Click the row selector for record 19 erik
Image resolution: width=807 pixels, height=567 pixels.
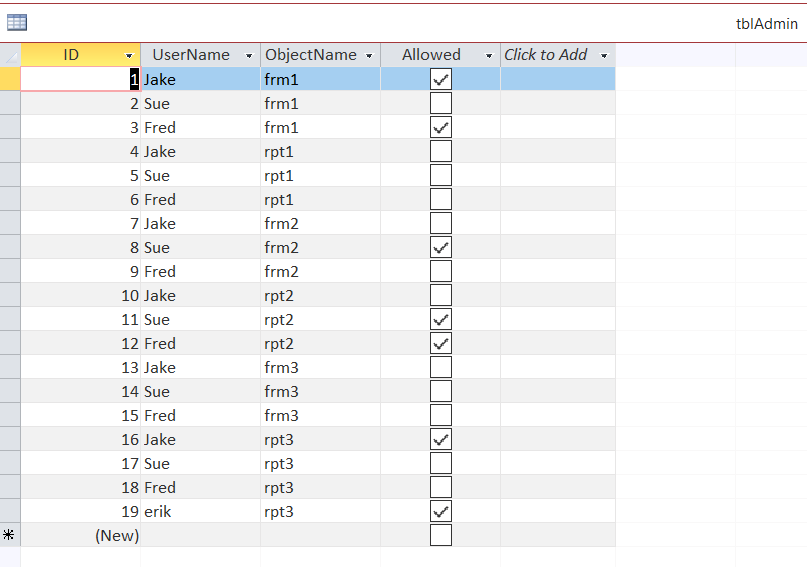(x=10, y=511)
